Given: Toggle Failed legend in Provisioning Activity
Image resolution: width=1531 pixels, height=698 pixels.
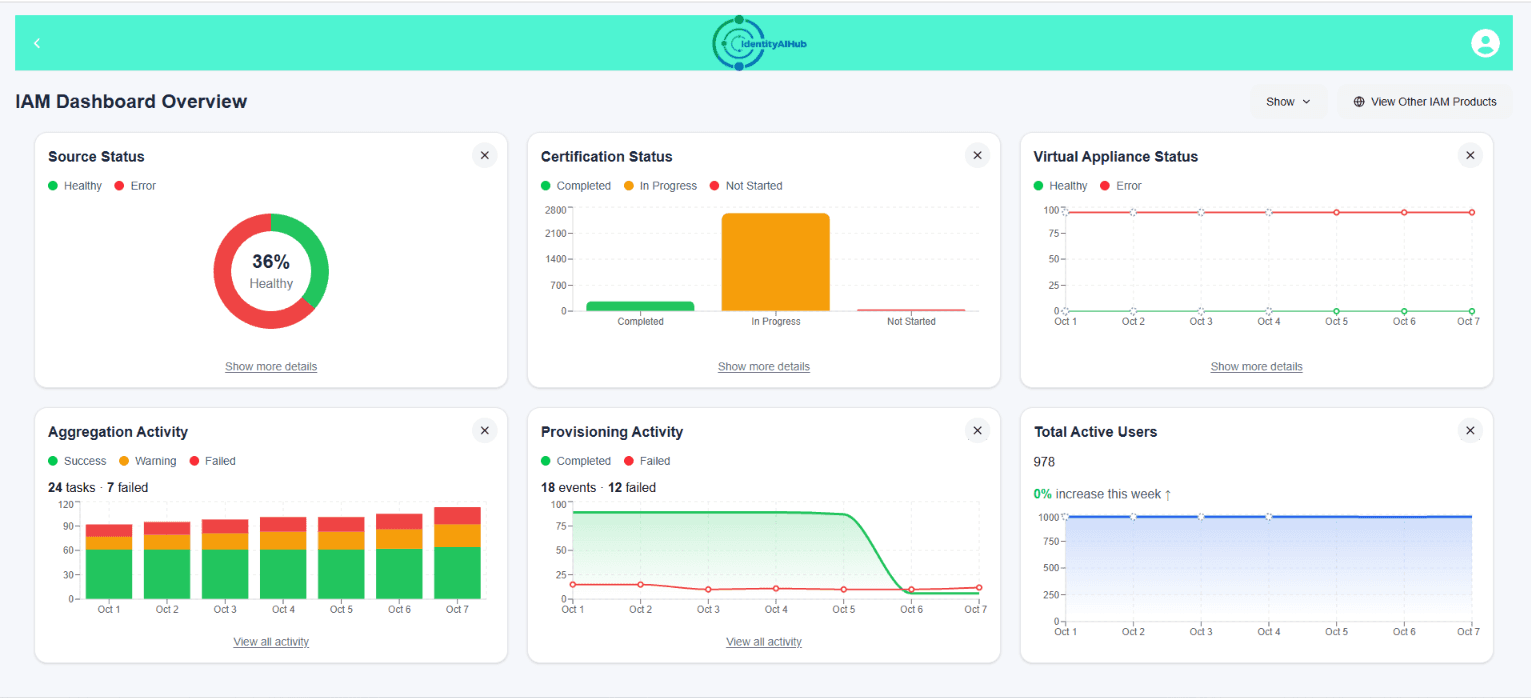Looking at the screenshot, I should tap(646, 461).
